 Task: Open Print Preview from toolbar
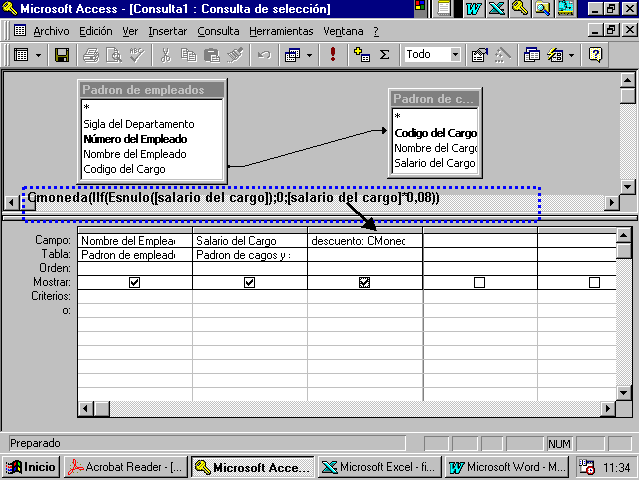(x=114, y=55)
